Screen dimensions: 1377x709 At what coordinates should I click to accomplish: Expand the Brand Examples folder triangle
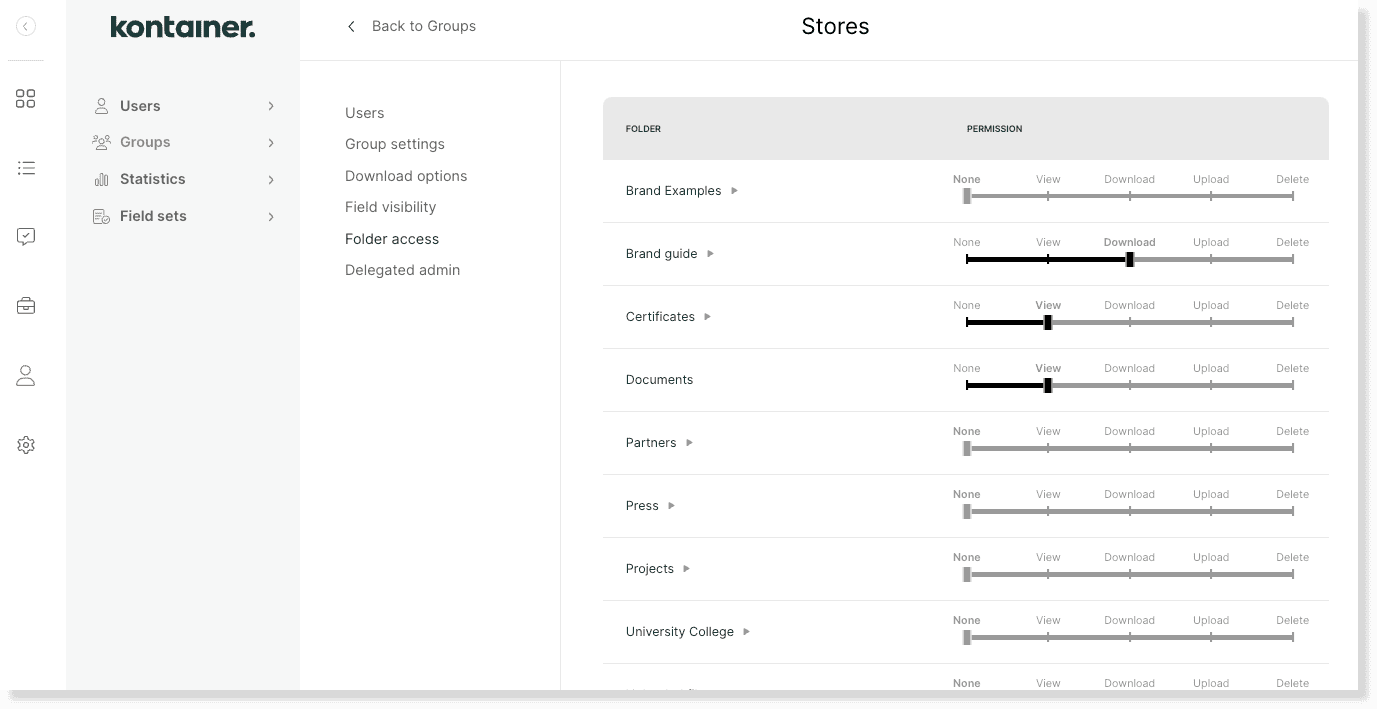(734, 191)
